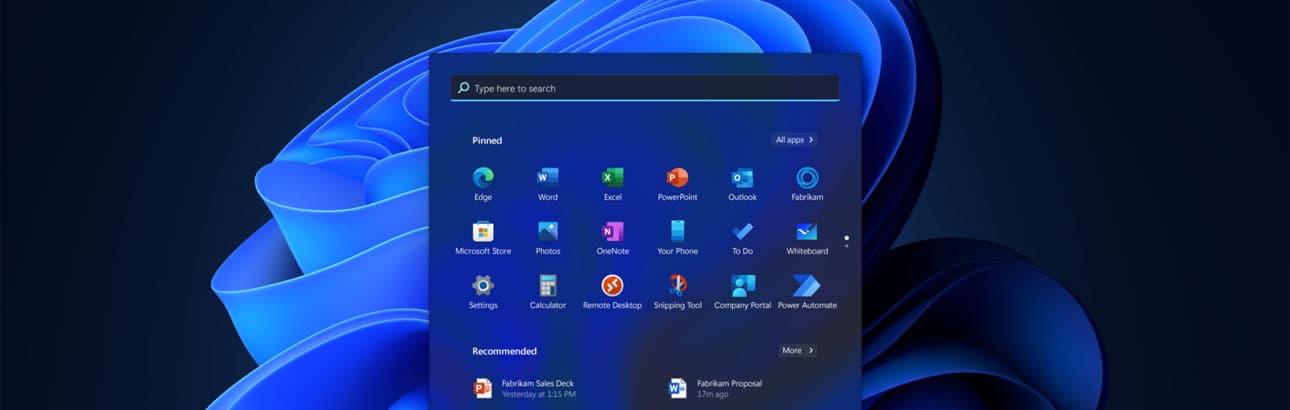
Task: Click the Type here to search field
Action: tap(645, 88)
